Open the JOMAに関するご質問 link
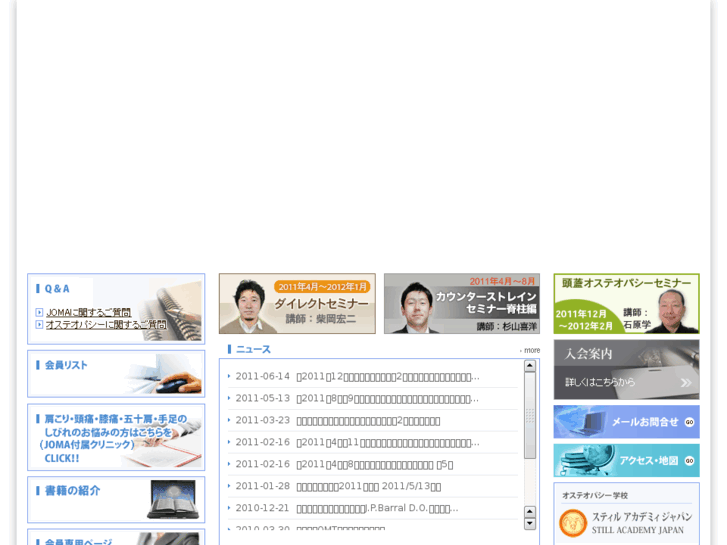The image size is (727, 545). pos(89,313)
